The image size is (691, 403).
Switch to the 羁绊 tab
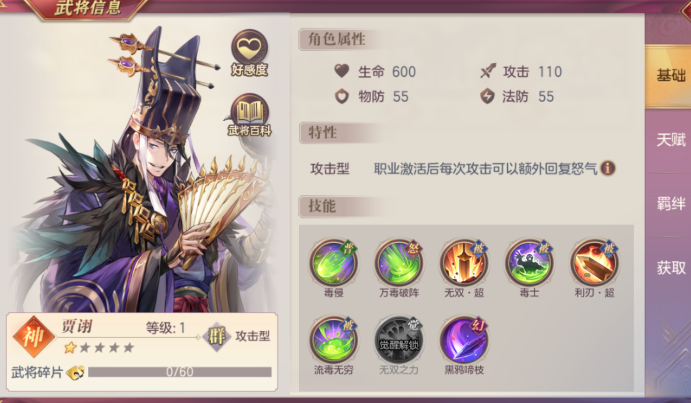(668, 204)
